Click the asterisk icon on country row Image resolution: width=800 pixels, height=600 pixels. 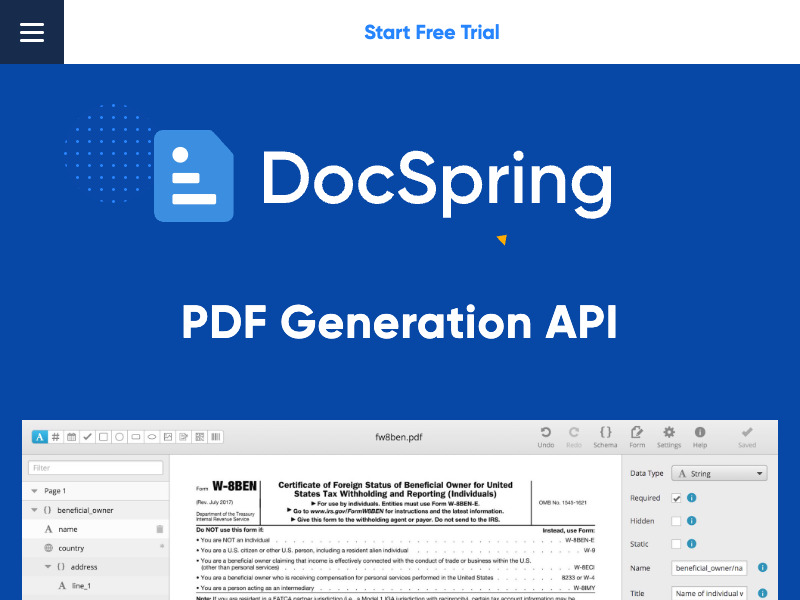tap(162, 546)
